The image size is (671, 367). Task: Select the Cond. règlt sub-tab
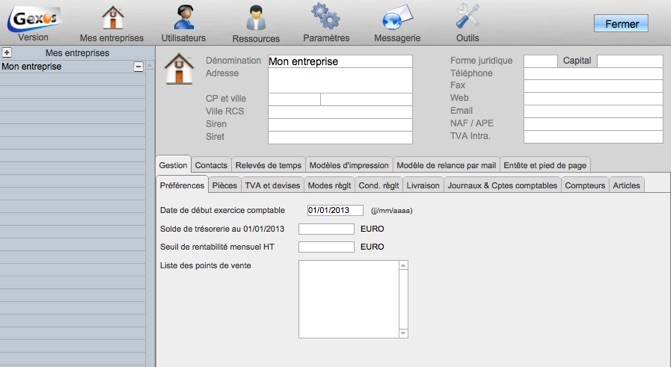click(378, 185)
